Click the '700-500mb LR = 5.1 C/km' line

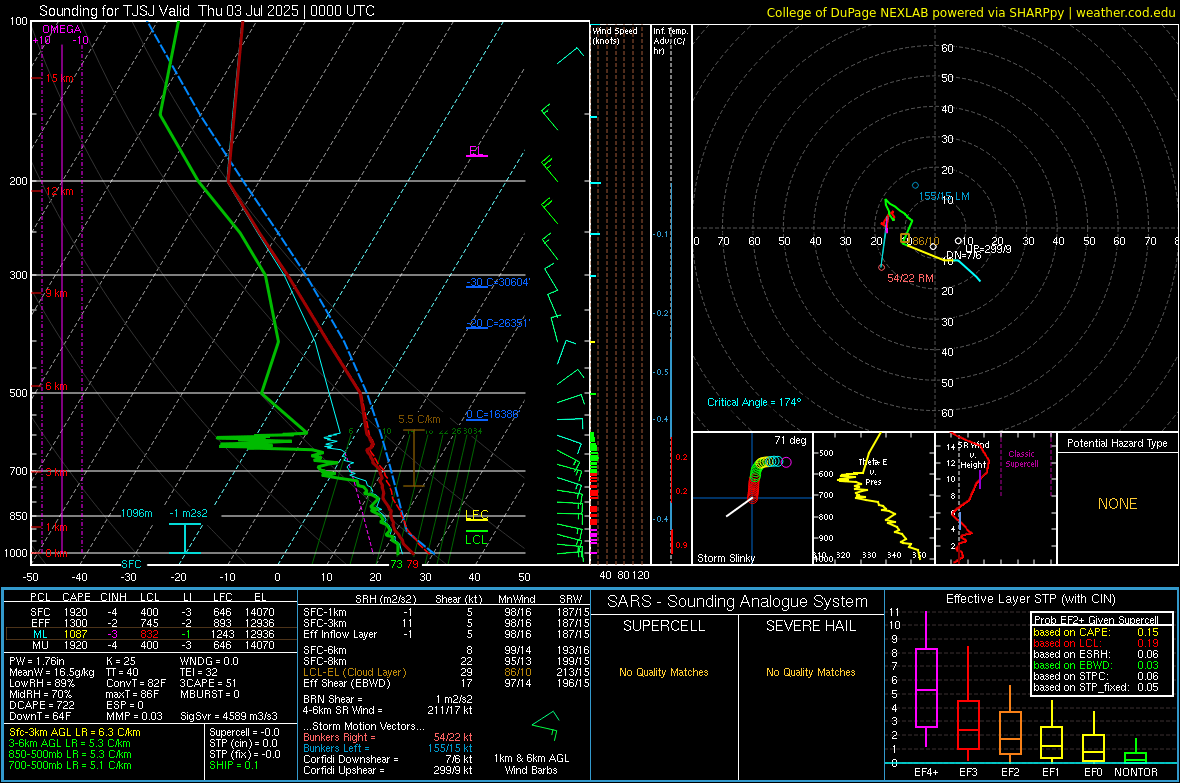[x=70, y=766]
